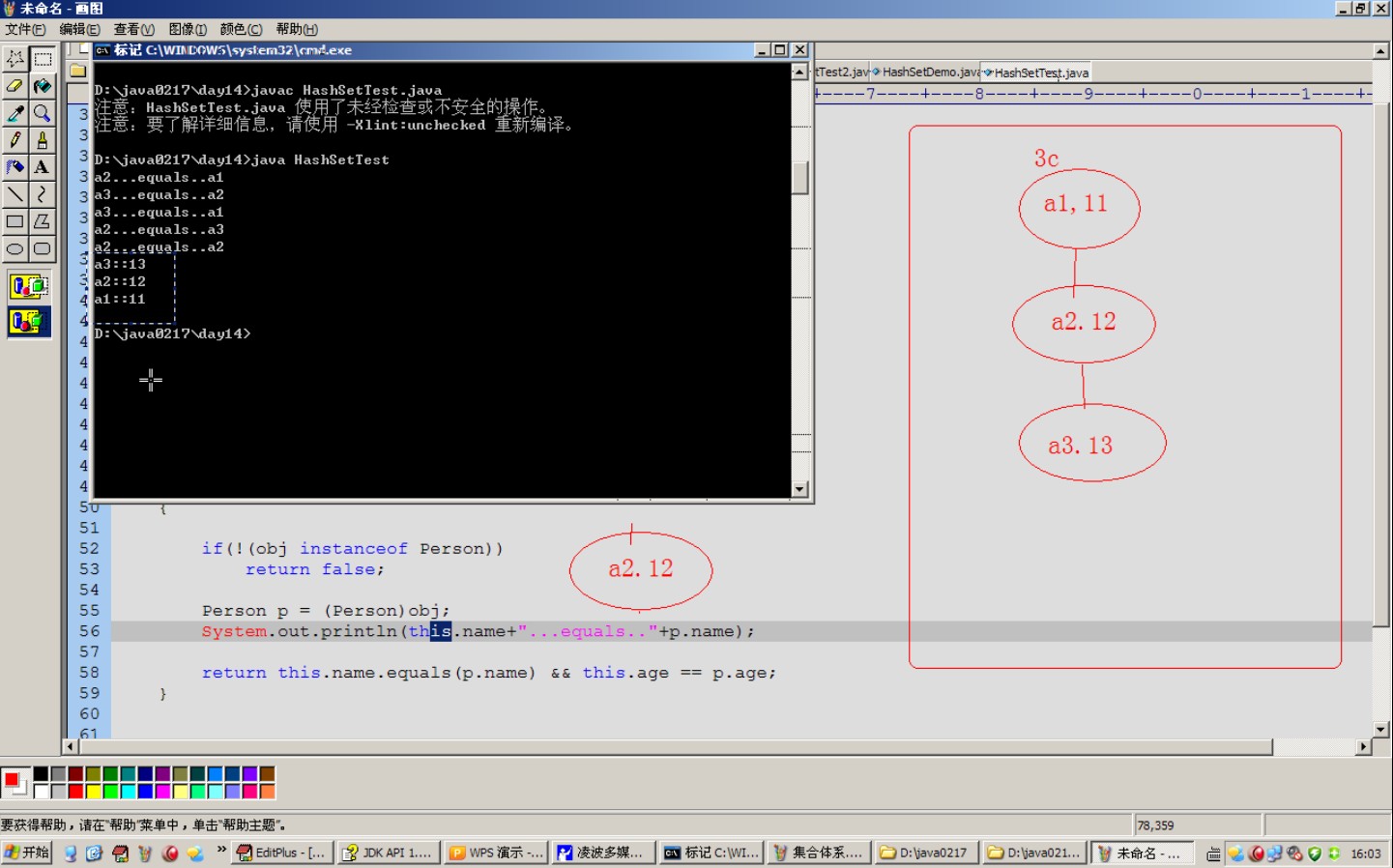Pick the black swatch in color palette
The image size is (1393, 868).
pos(41,773)
